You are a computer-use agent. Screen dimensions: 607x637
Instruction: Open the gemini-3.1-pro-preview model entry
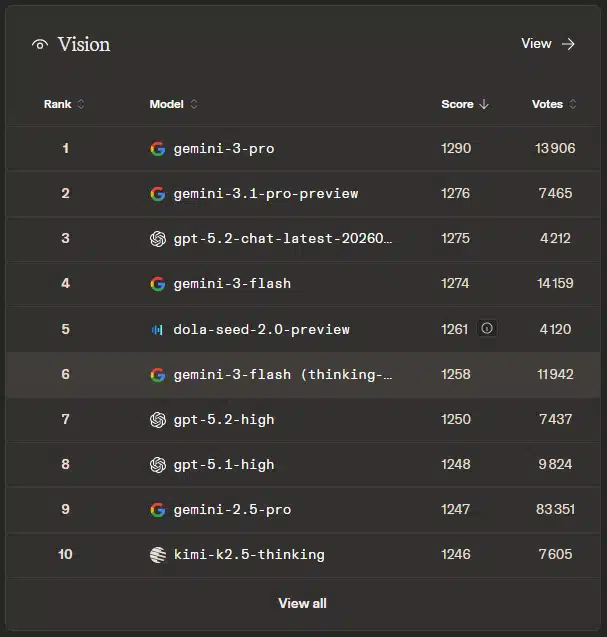tap(265, 193)
